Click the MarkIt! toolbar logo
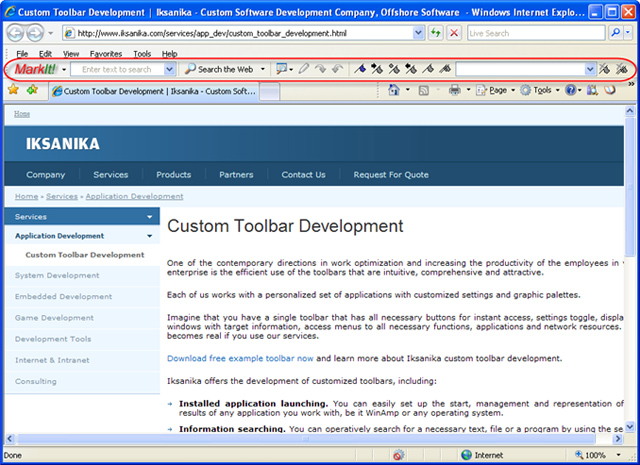640x465 pixels. click(x=35, y=69)
